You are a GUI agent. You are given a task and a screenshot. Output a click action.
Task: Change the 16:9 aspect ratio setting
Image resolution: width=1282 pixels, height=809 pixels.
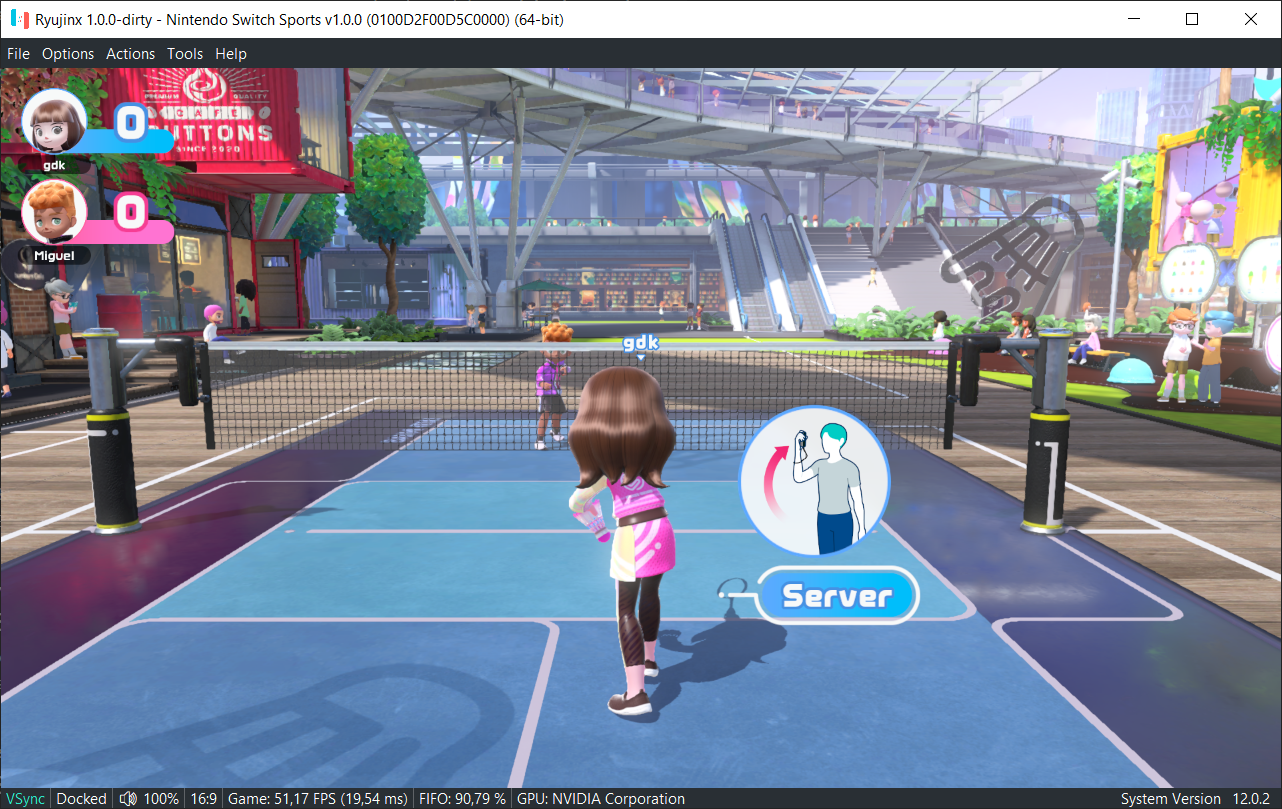(x=203, y=799)
